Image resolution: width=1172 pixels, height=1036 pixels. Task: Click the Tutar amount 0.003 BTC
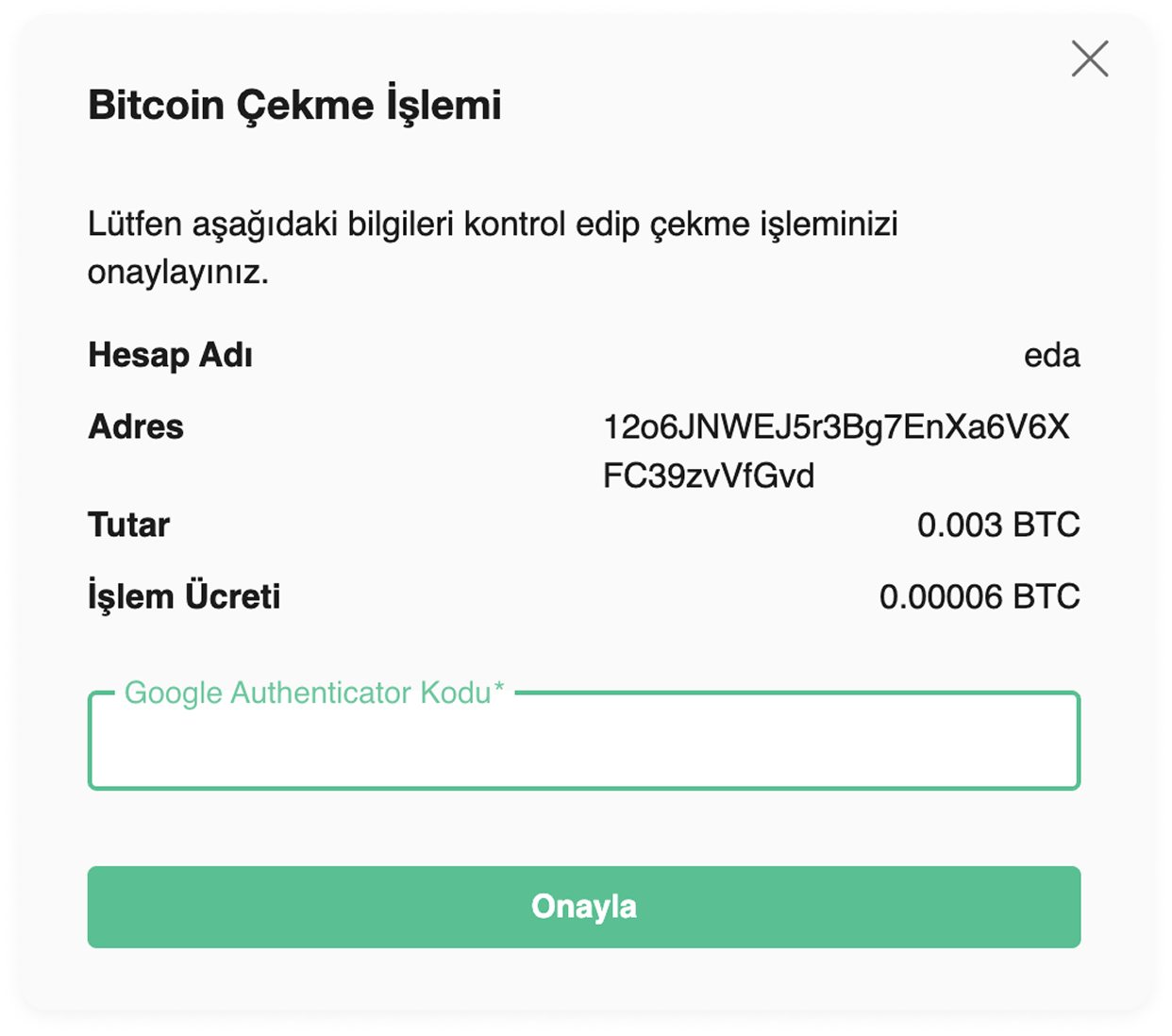1000,525
